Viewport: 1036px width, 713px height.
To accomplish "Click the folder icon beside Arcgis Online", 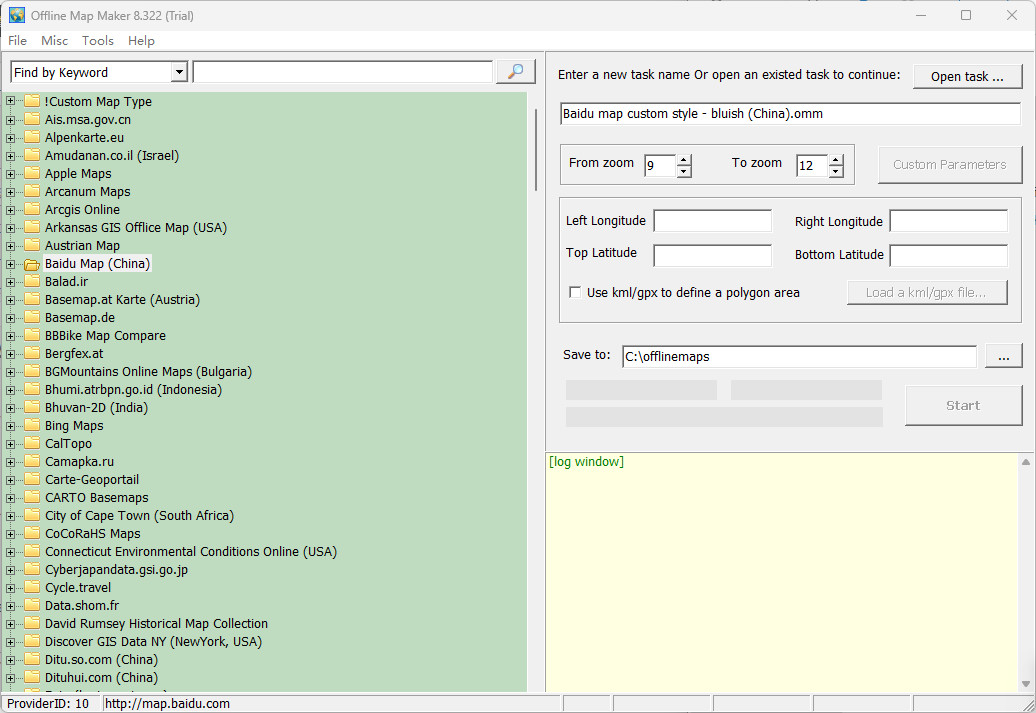I will [32, 209].
